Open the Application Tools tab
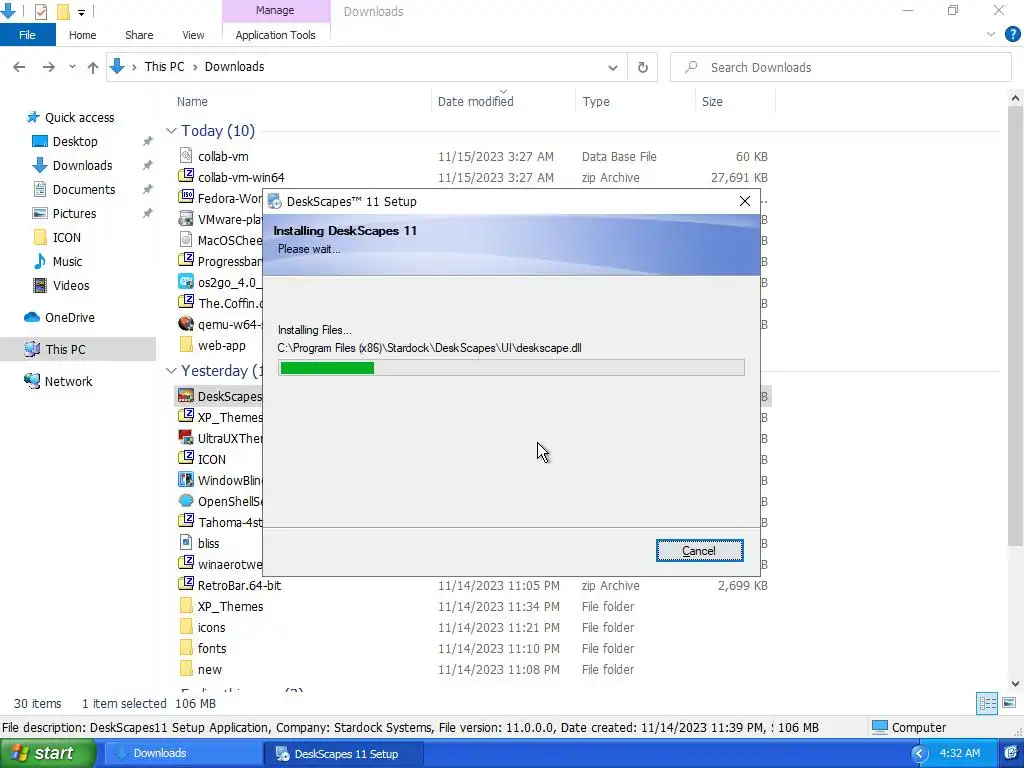 pos(275,35)
